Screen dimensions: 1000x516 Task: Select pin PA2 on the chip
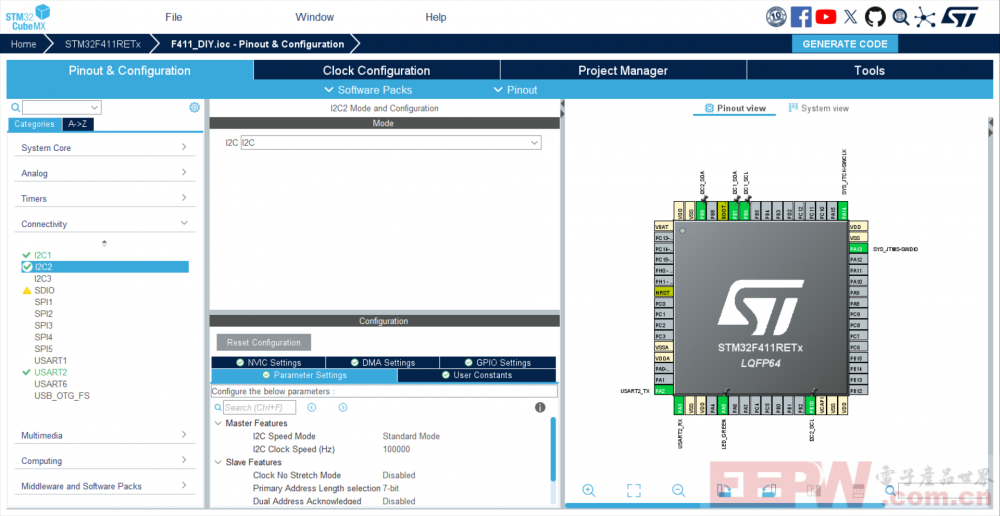[664, 390]
